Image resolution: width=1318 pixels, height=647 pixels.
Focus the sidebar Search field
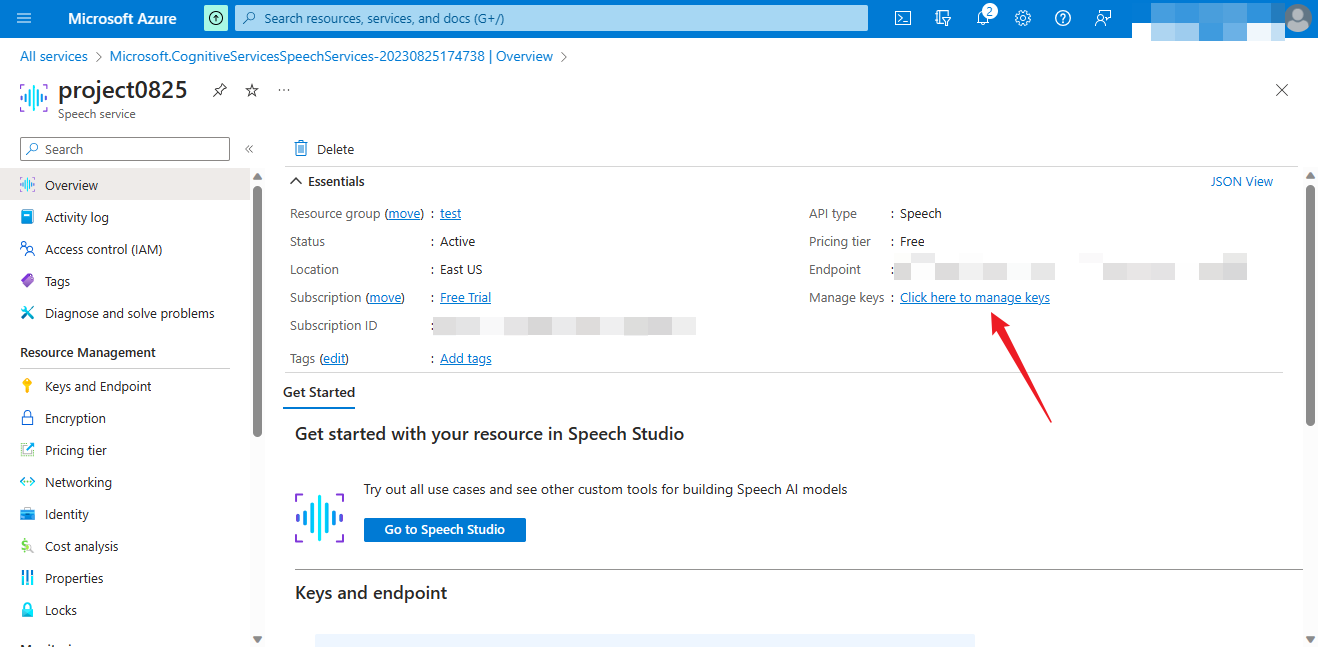pyautogui.click(x=125, y=149)
